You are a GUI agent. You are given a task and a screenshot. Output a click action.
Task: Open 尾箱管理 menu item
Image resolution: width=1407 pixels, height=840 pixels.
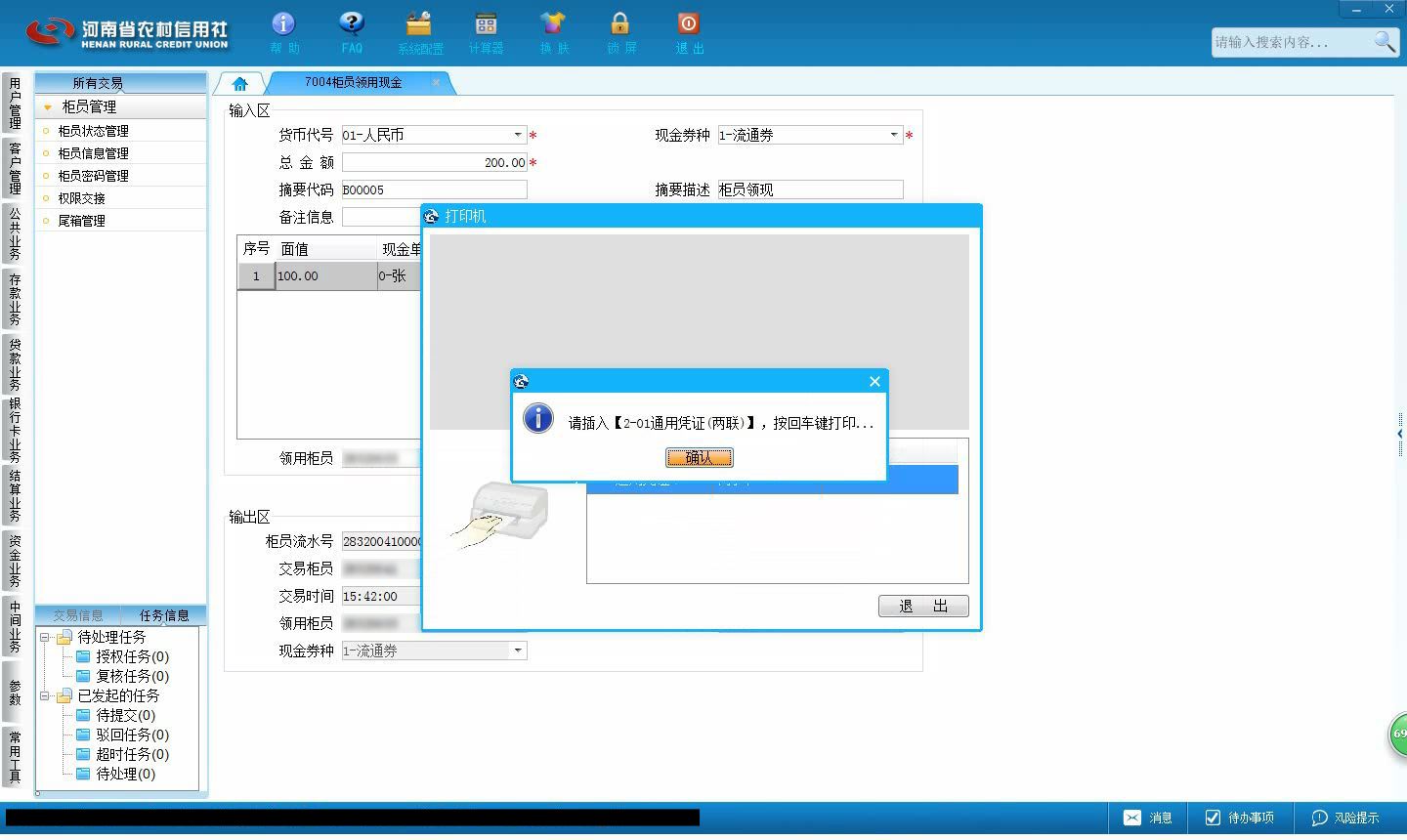click(81, 221)
